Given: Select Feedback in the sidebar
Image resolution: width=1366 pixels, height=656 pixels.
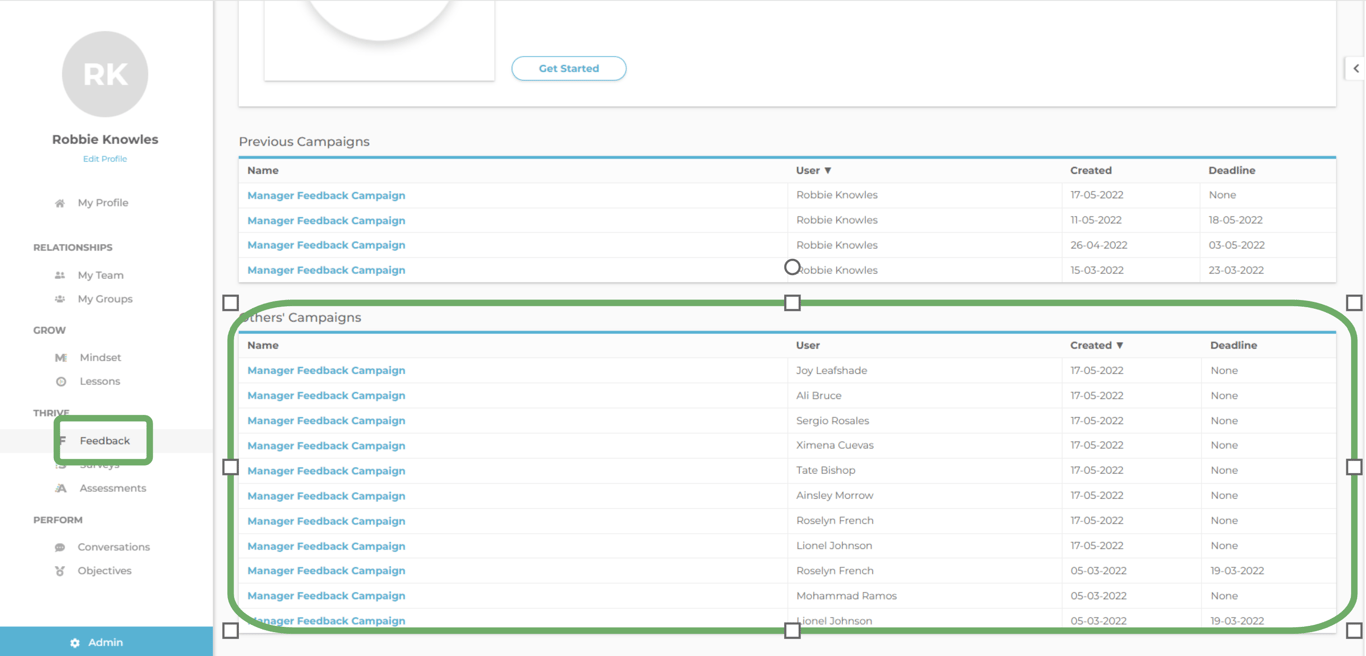Looking at the screenshot, I should tap(105, 441).
